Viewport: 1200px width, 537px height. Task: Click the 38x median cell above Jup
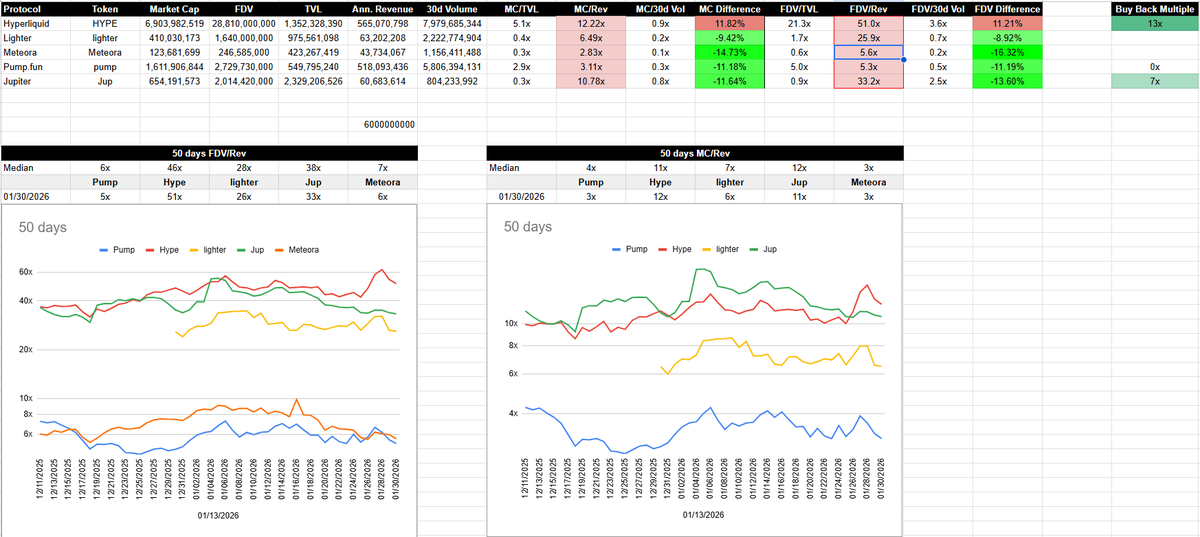click(313, 169)
